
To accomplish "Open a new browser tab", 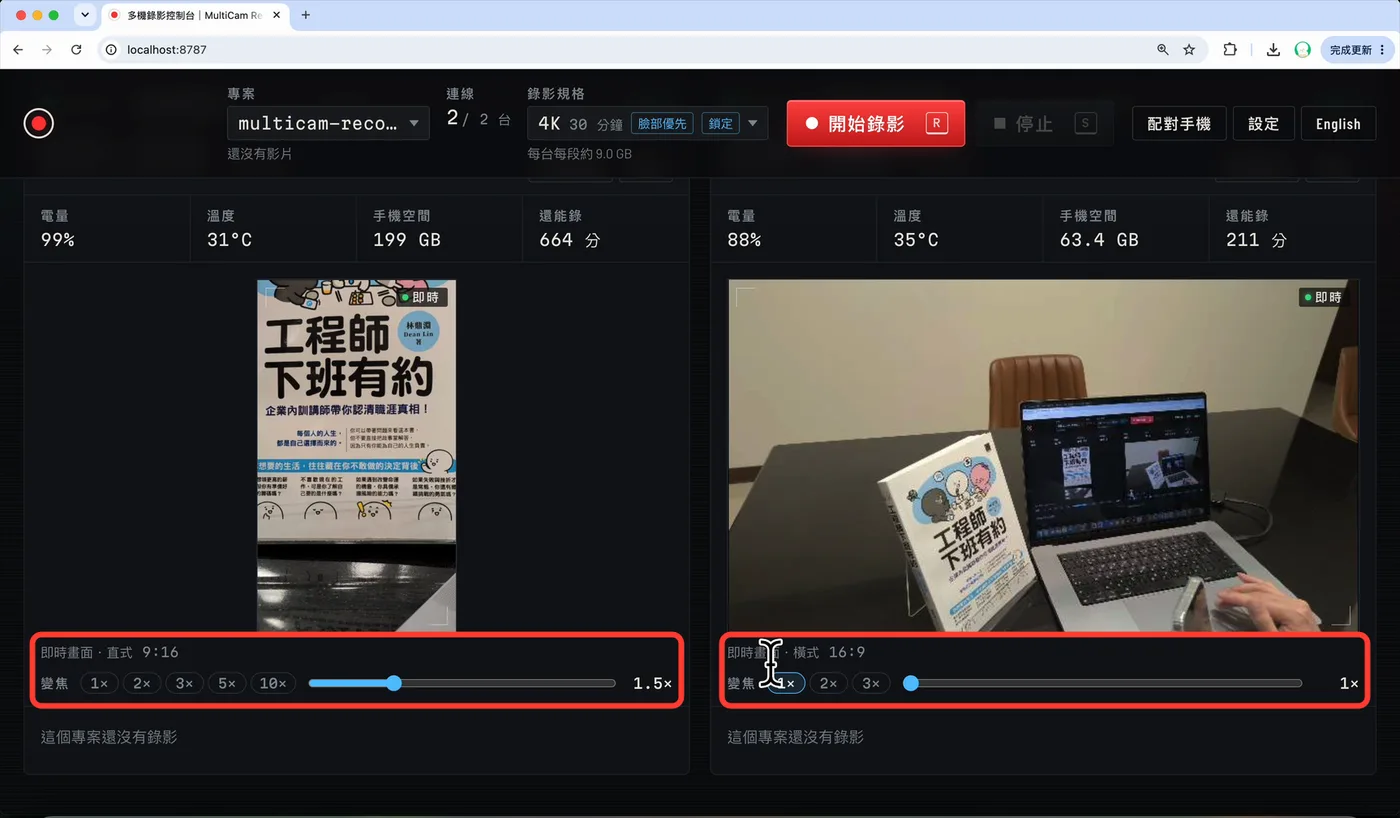I will tap(306, 15).
